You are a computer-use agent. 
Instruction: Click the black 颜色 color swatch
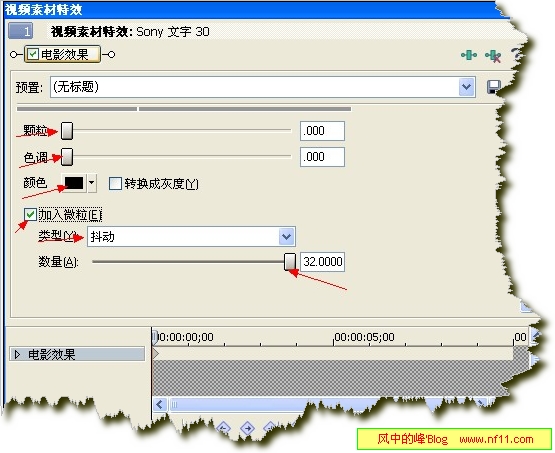tap(74, 183)
